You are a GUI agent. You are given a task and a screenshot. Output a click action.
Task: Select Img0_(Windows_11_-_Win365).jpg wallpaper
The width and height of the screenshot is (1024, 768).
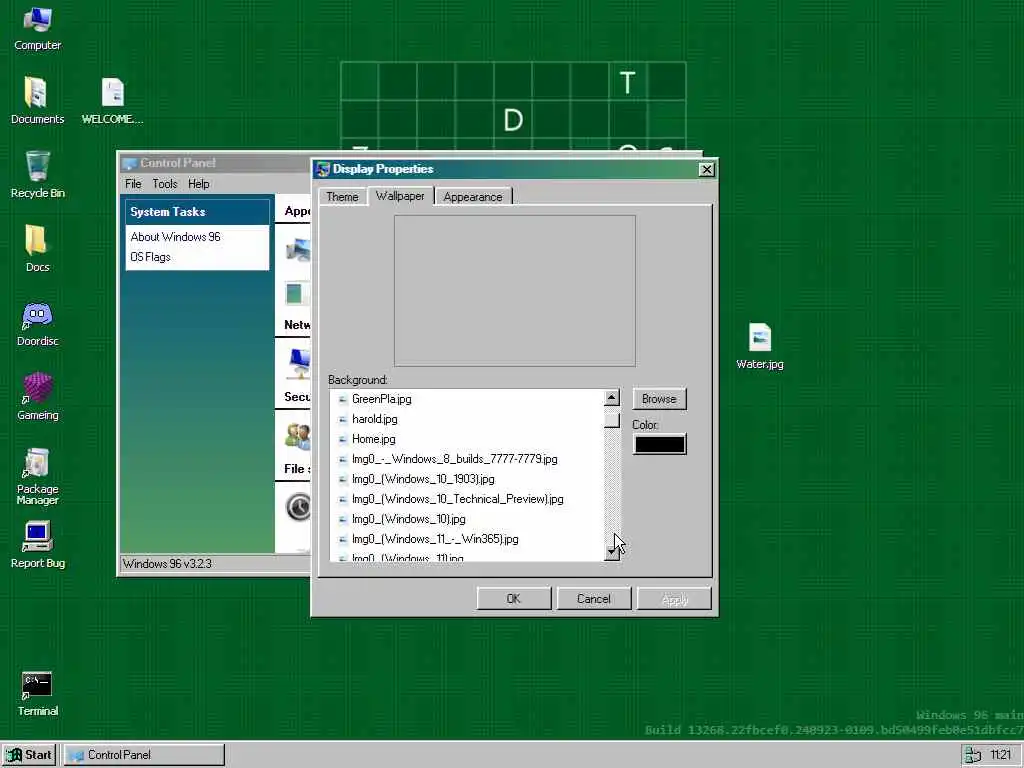point(467,539)
